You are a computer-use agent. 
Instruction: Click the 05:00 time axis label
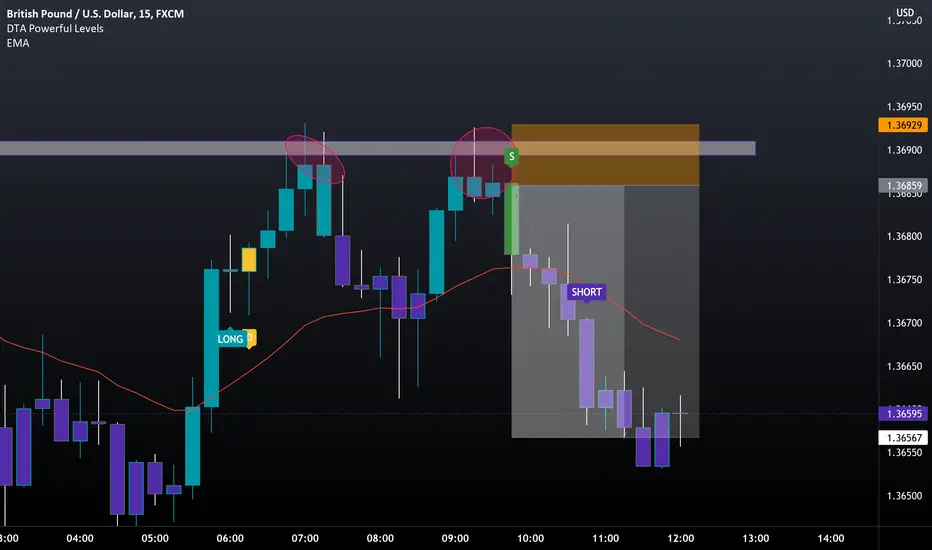click(155, 538)
